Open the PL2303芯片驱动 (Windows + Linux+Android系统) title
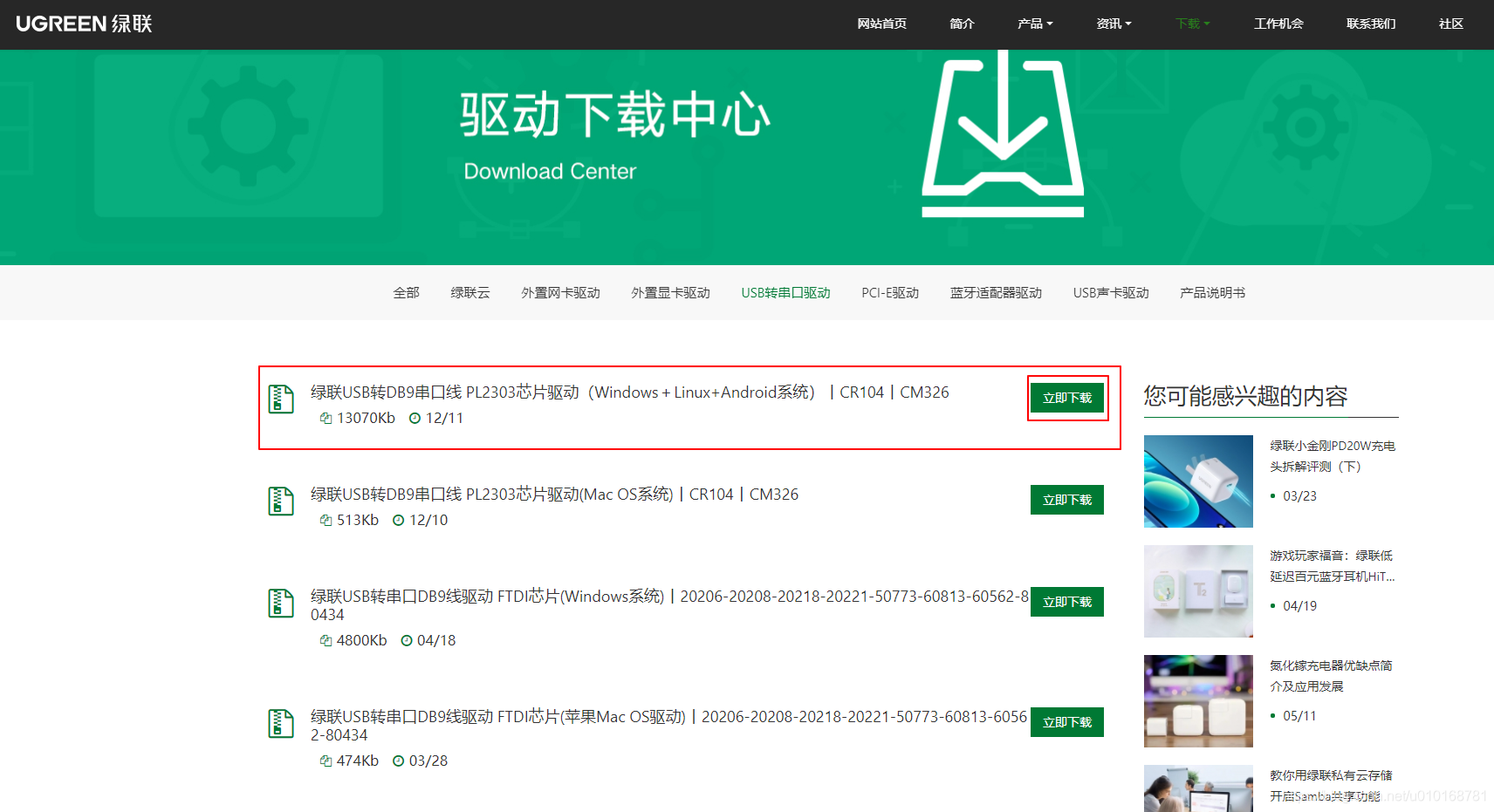This screenshot has width=1494, height=812. click(630, 392)
